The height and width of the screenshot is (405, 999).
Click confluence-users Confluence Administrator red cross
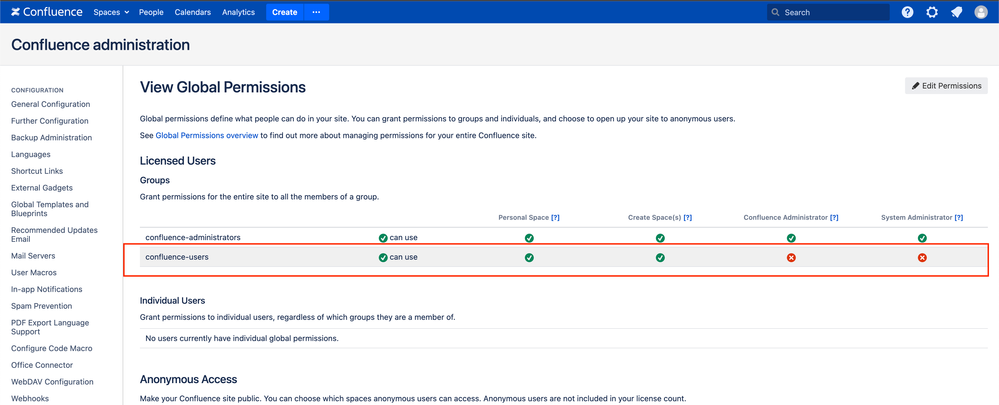coord(791,258)
